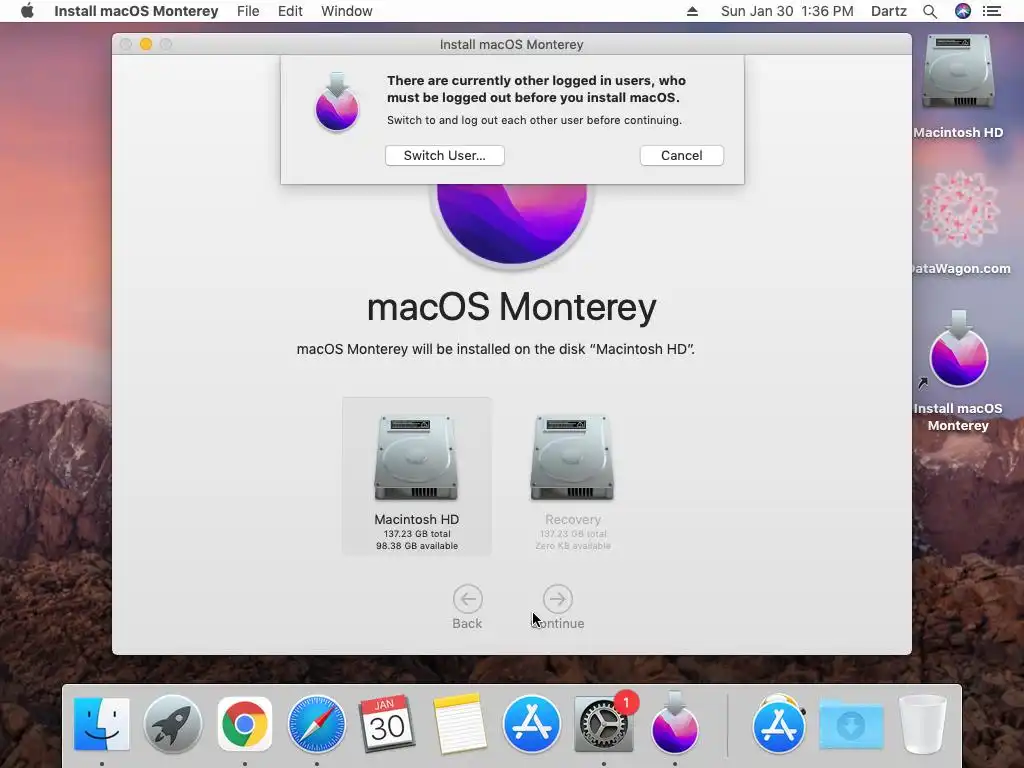Minimize the installer window yellow button
The height and width of the screenshot is (768, 1024).
point(146,44)
